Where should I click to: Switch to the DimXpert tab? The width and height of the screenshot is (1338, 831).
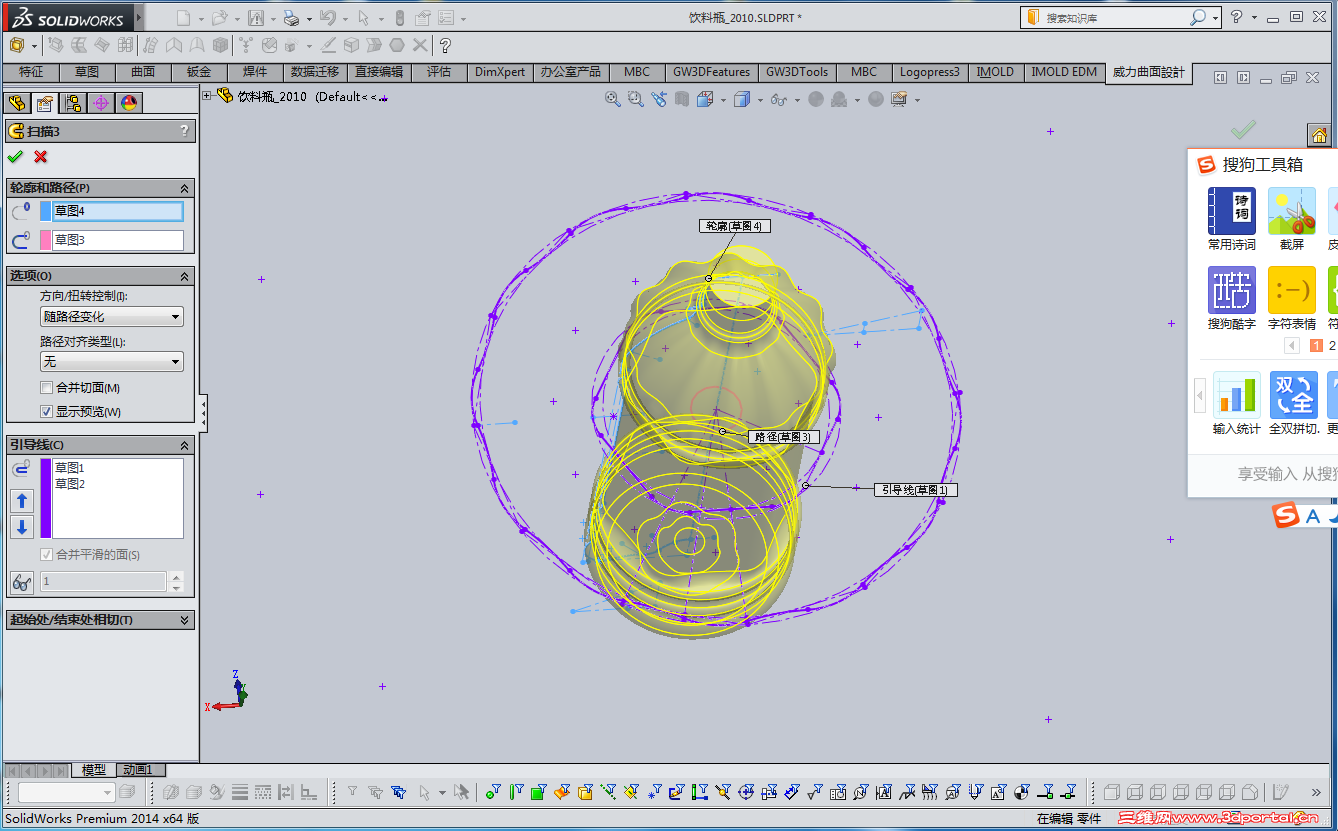pyautogui.click(x=500, y=72)
